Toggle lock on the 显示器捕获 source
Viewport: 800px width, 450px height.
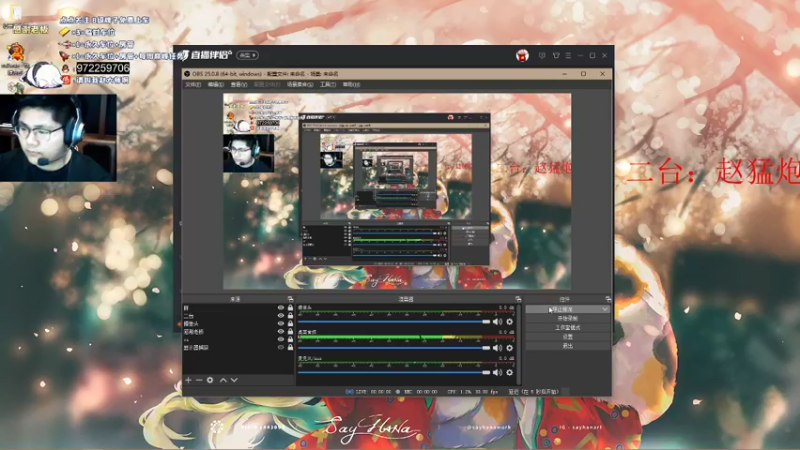click(290, 347)
